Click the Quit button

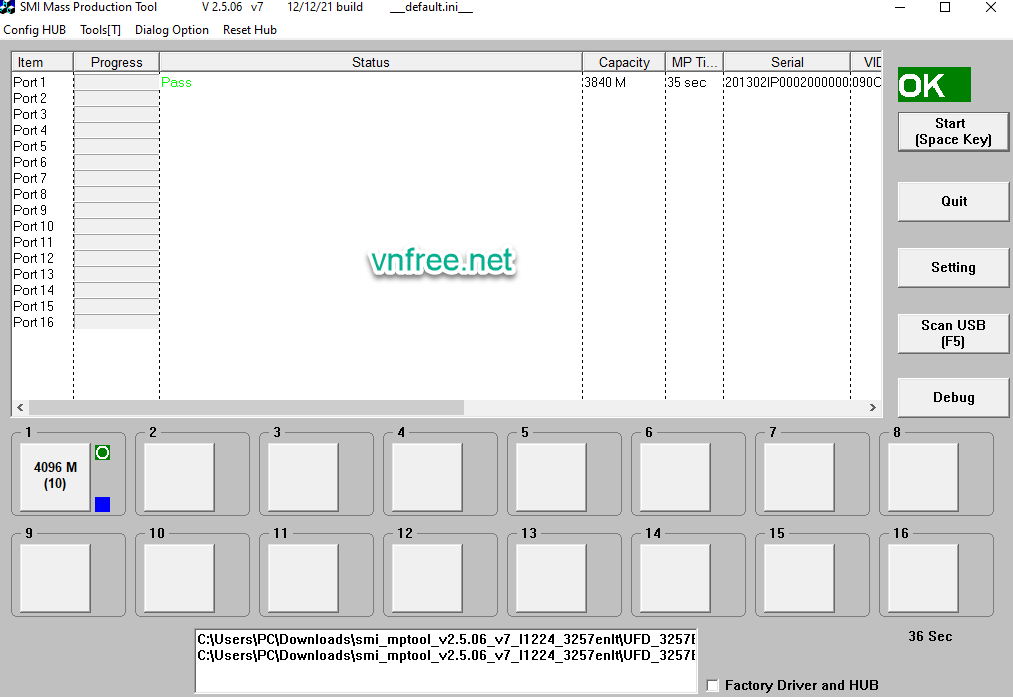click(x=953, y=201)
